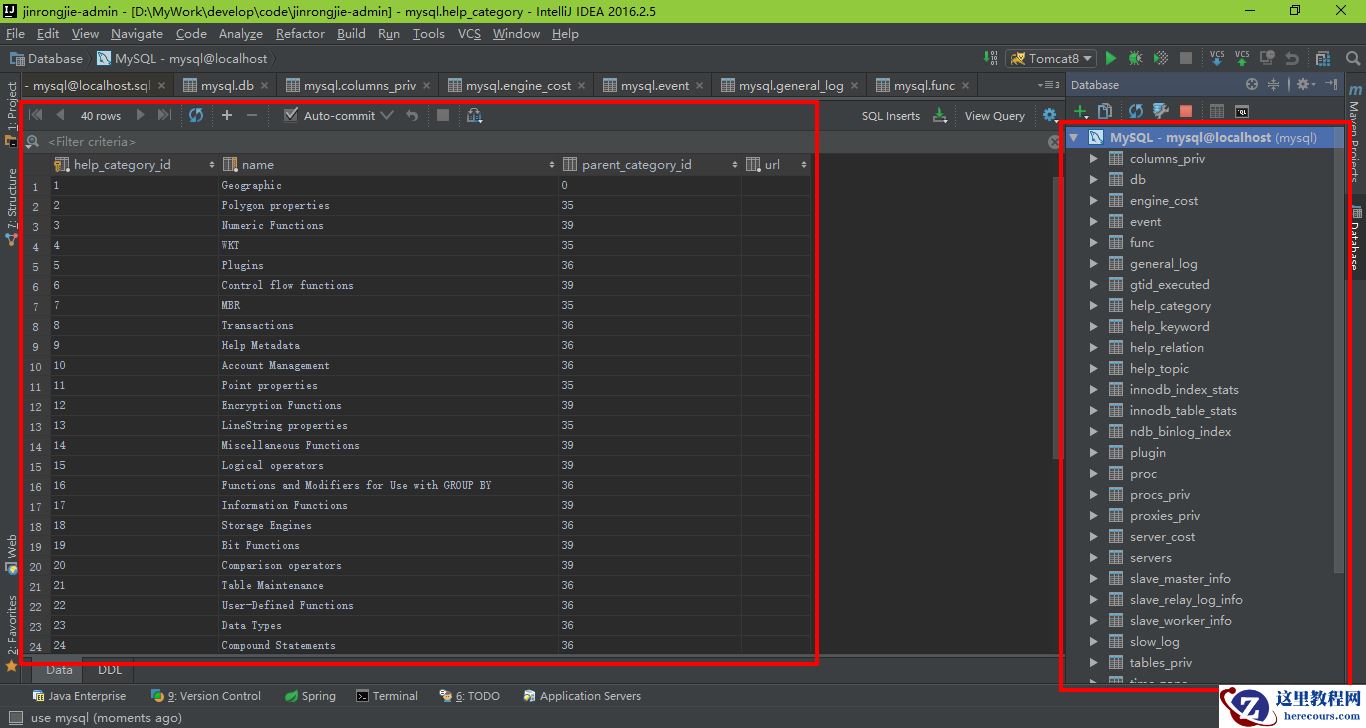Click the View Query button

pos(994,116)
